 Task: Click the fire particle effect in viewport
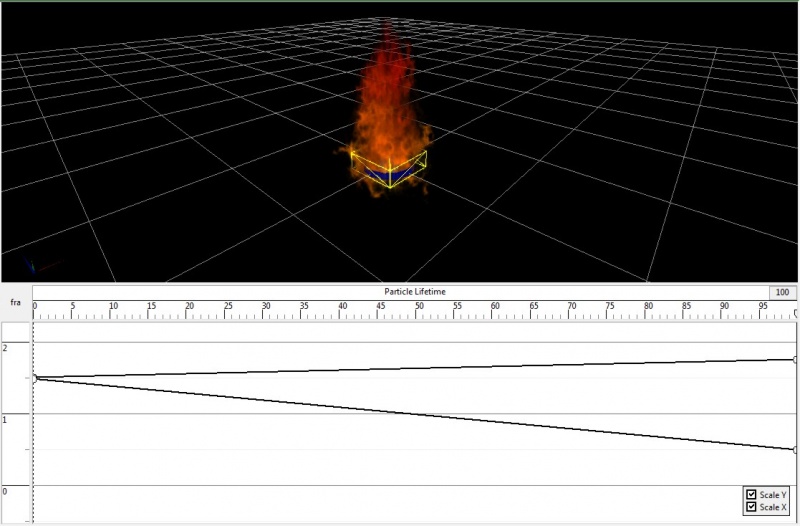(x=390, y=100)
